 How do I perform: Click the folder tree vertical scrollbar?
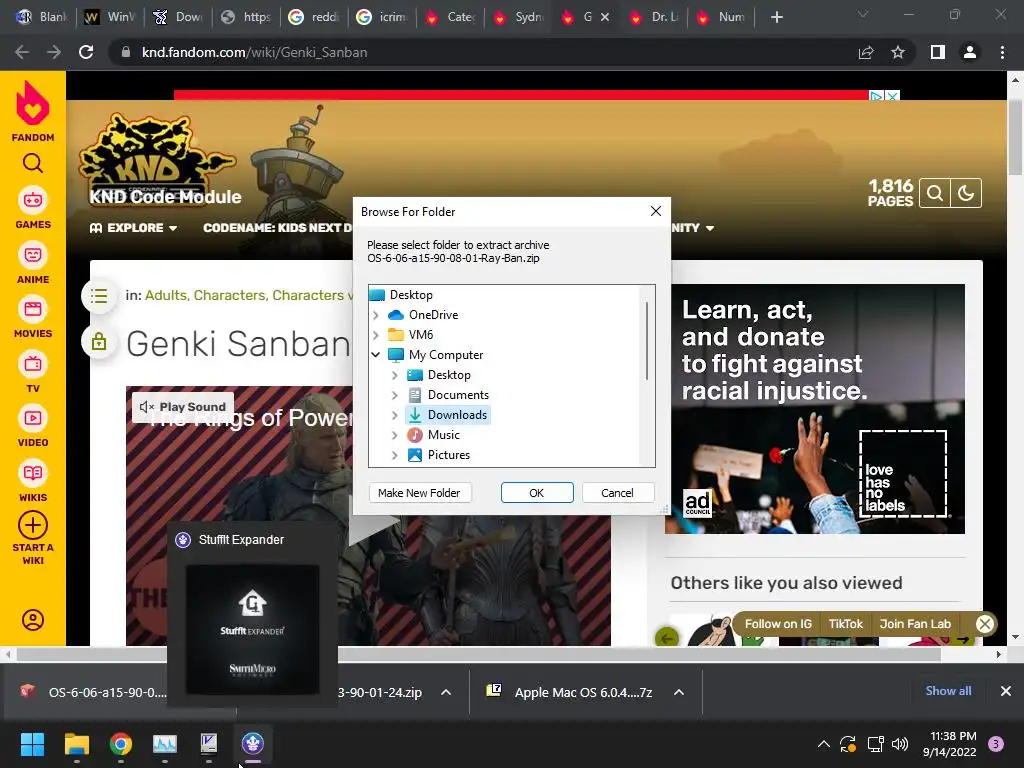click(647, 340)
